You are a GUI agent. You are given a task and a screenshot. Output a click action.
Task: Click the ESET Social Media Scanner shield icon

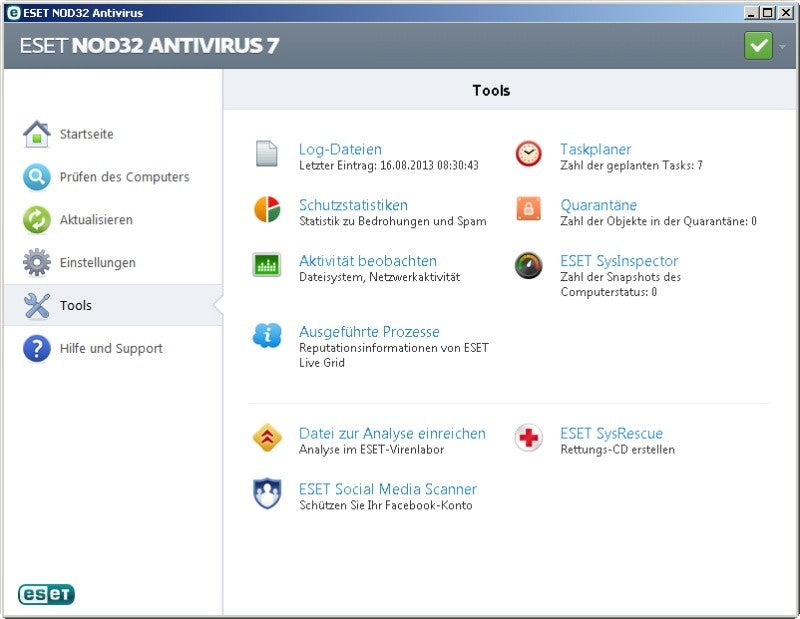[x=267, y=493]
